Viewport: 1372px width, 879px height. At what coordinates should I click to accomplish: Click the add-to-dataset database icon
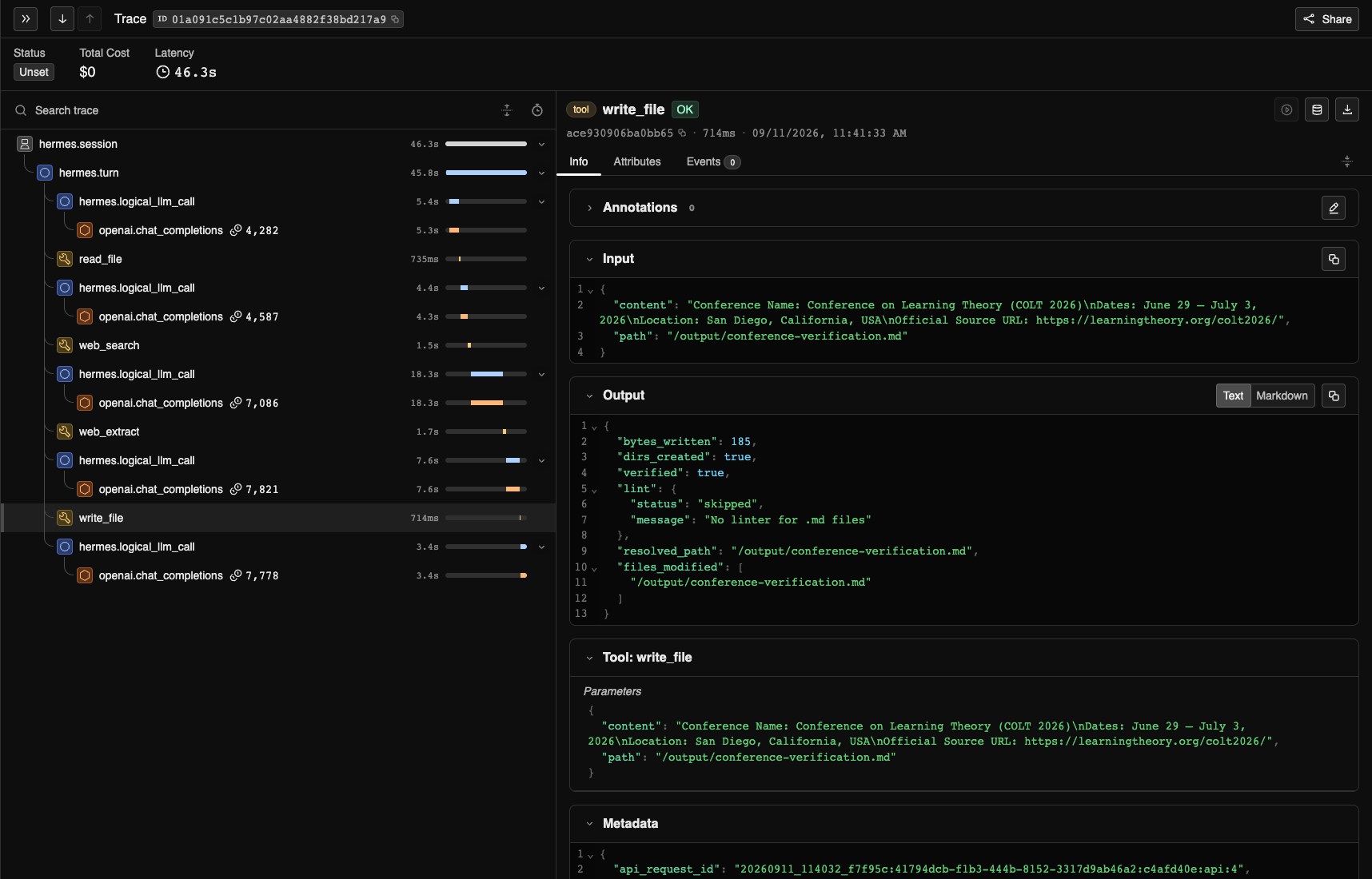[x=1317, y=110]
